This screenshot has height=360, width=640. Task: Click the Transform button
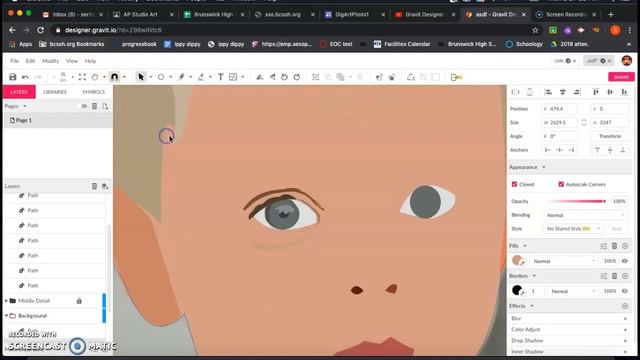coord(610,136)
